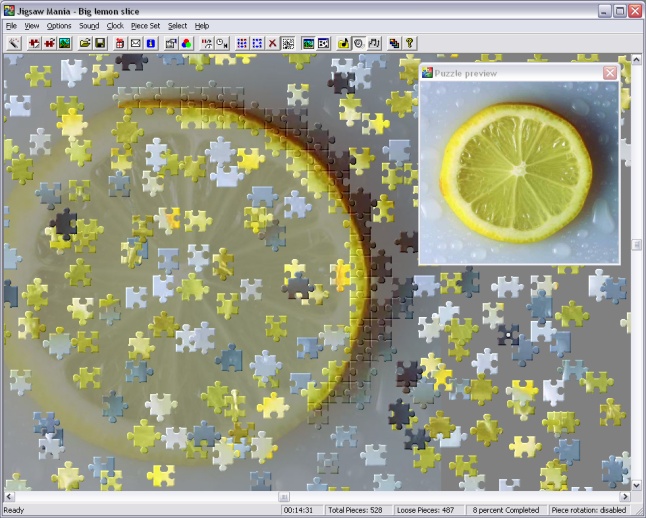The image size is (646, 518).
Task: Open the Piece Set menu
Action: 145,25
